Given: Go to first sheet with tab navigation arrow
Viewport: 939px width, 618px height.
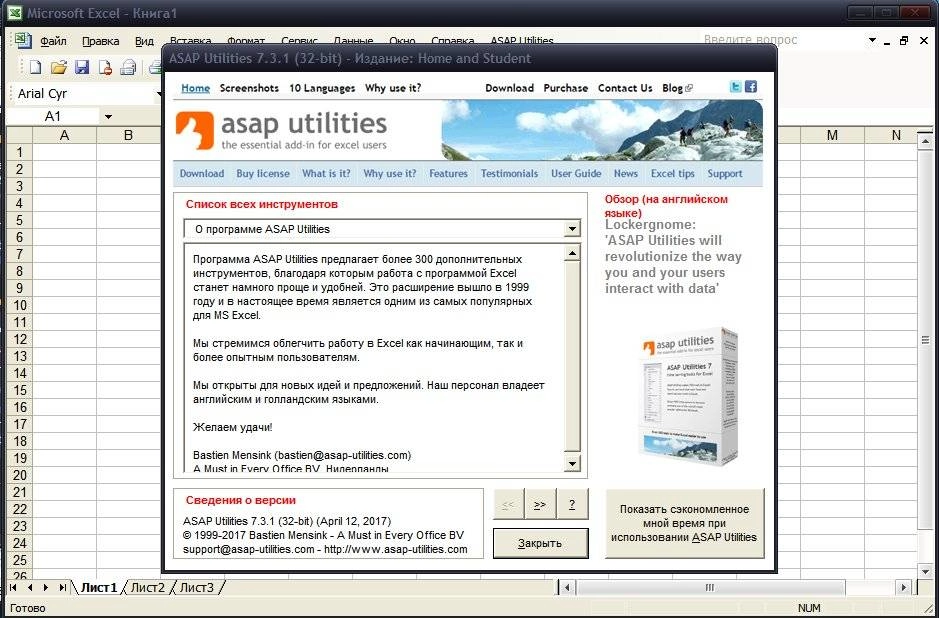Looking at the screenshot, I should [x=13, y=587].
